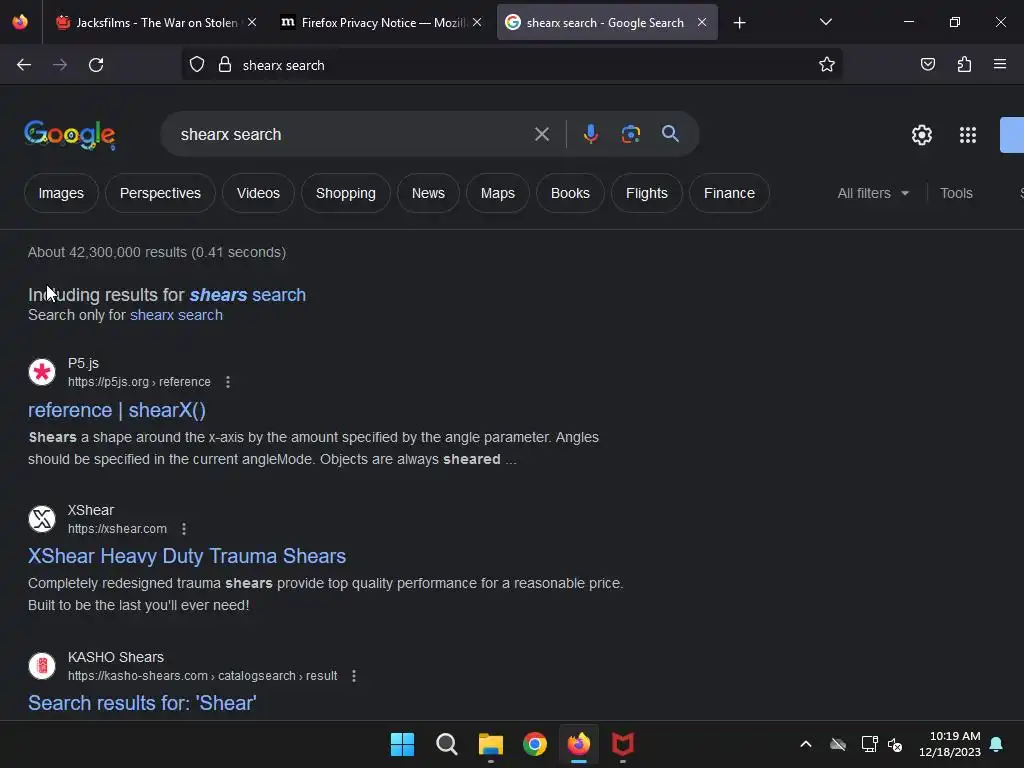The width and height of the screenshot is (1024, 768).
Task: Launch Google Chrome from taskbar
Action: [x=535, y=744]
